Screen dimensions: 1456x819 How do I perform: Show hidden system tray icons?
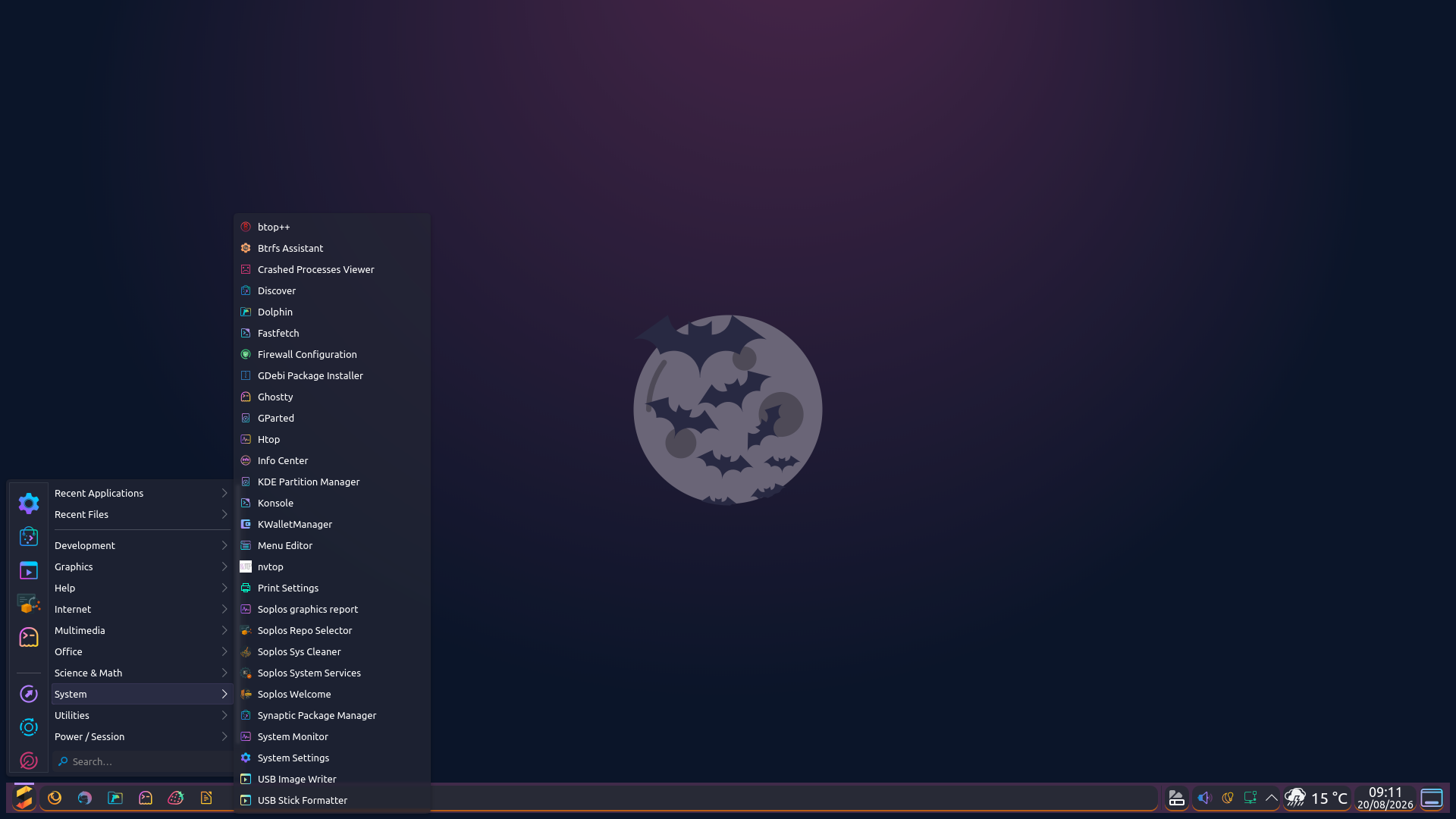click(x=1272, y=798)
